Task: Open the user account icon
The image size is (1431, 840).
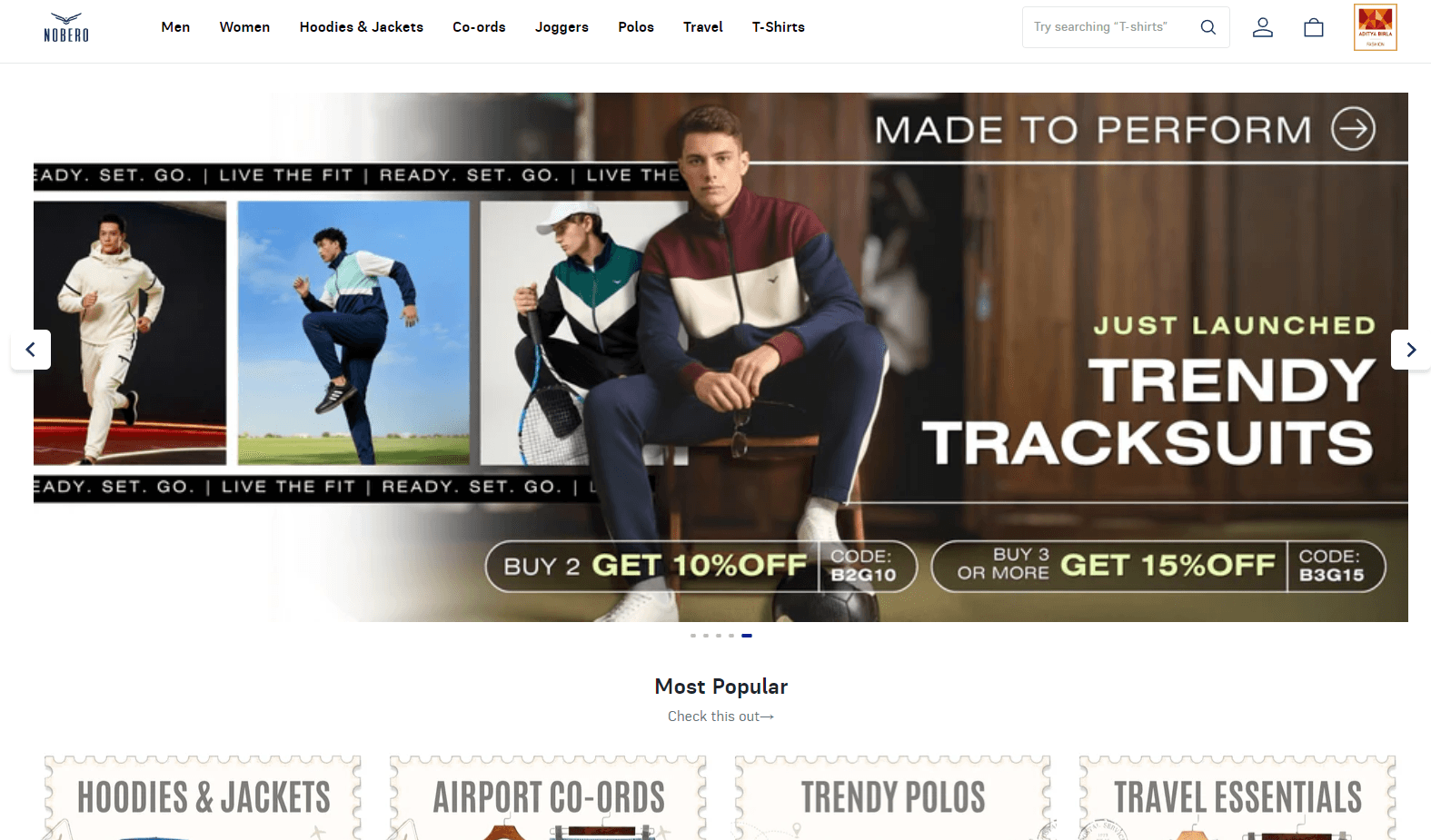Action: click(x=1262, y=27)
